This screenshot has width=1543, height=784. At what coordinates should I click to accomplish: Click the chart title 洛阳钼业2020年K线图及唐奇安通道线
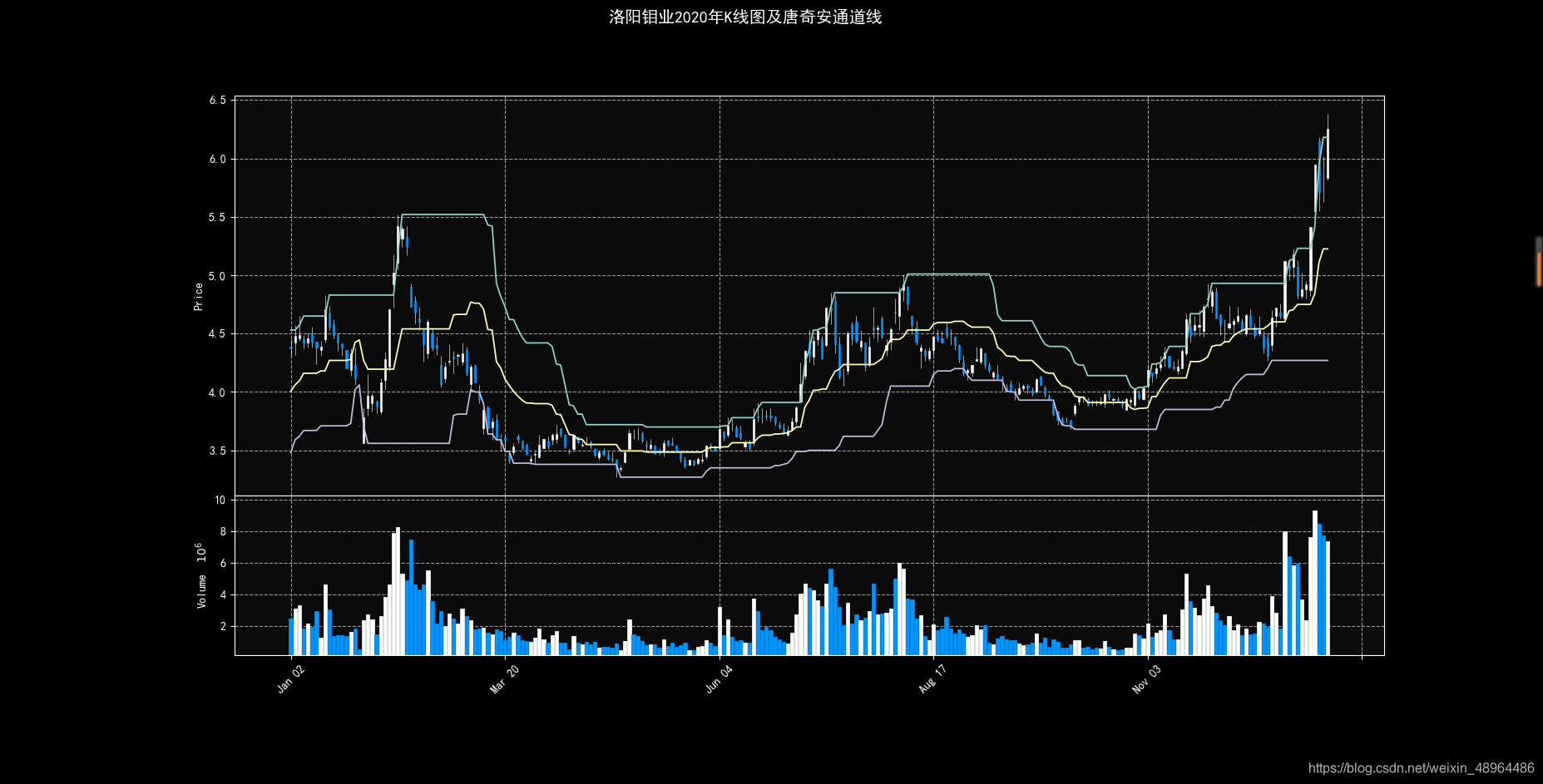[745, 17]
